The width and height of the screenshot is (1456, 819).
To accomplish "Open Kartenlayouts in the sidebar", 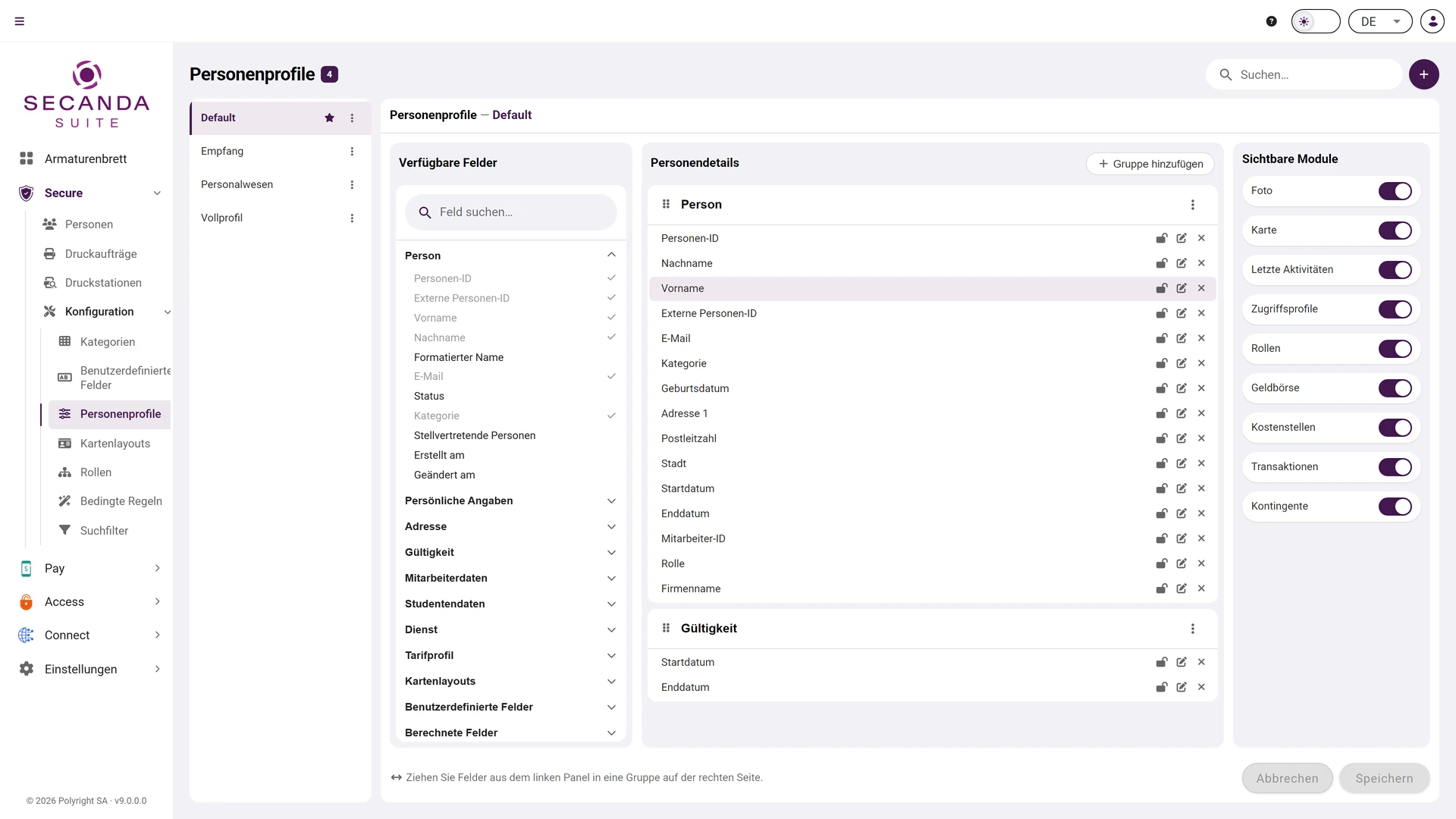I will coord(115,443).
